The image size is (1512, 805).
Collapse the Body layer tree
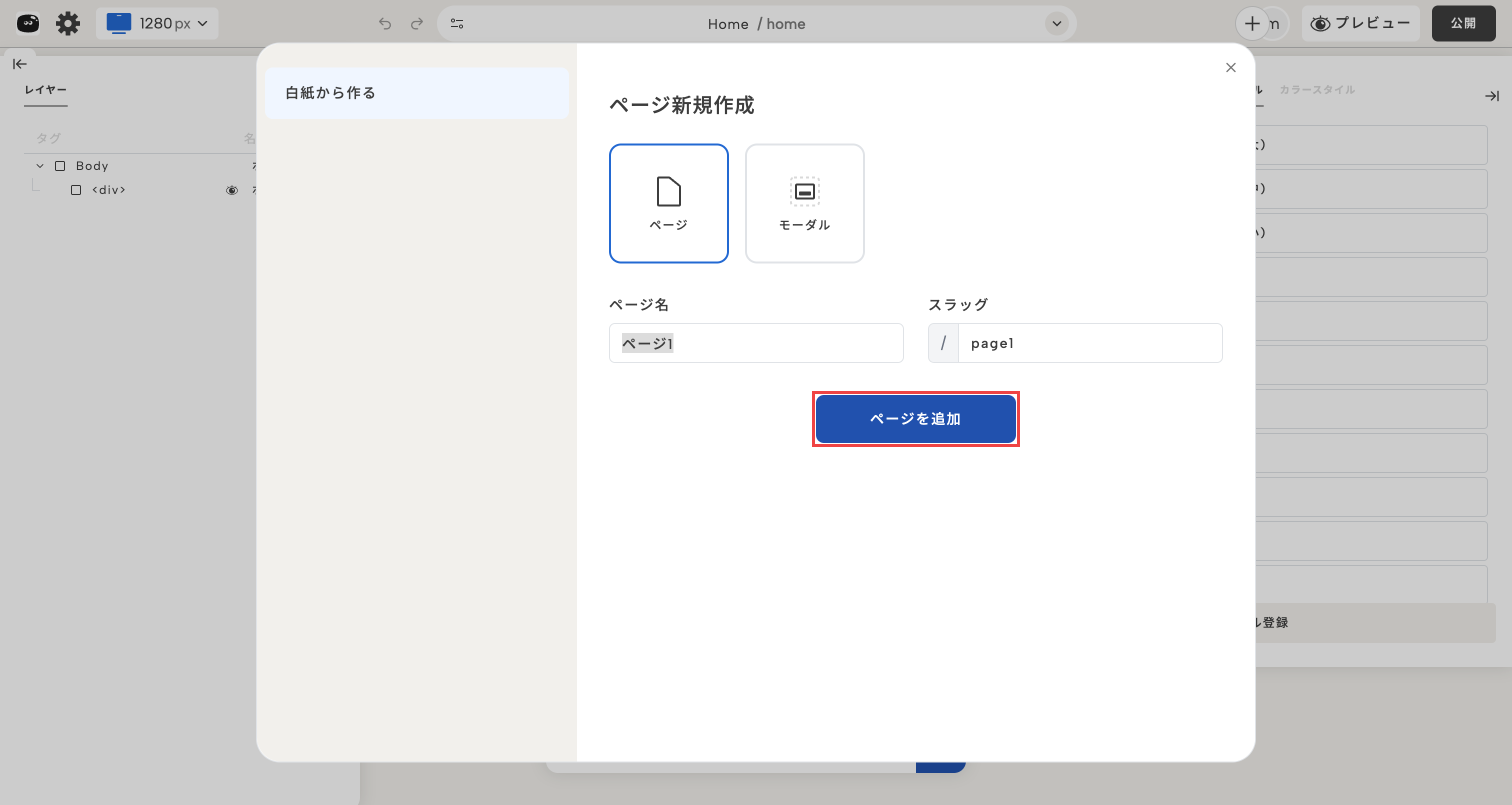[40, 165]
